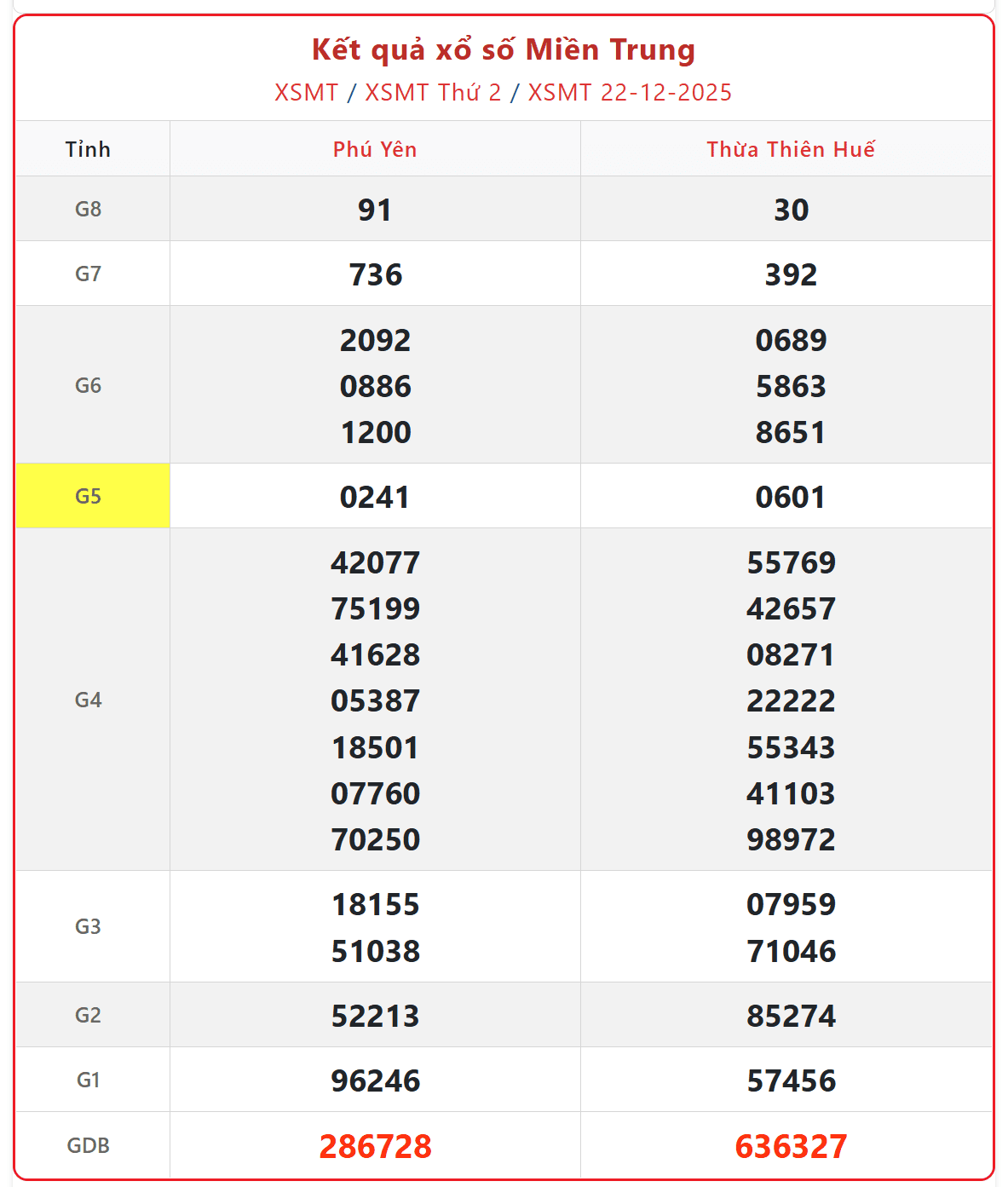
Task: Click Thừa Thiên Huế G8 result 30
Action: pyautogui.click(x=791, y=210)
